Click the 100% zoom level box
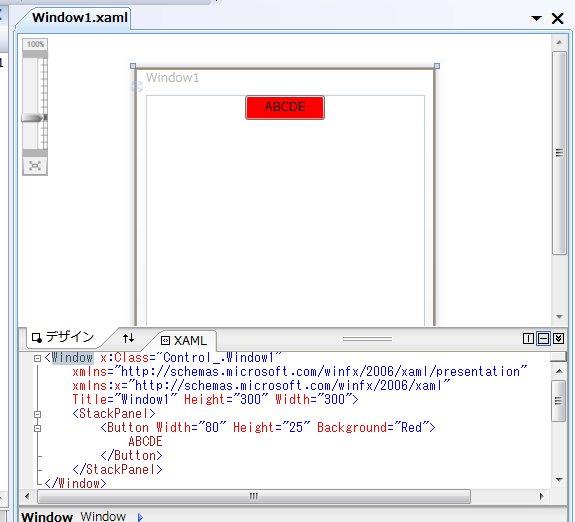 (x=35, y=44)
